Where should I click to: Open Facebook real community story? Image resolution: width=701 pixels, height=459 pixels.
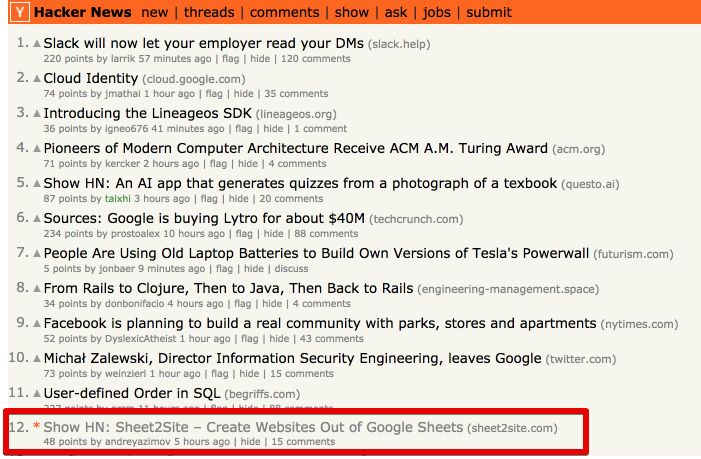(x=320, y=323)
